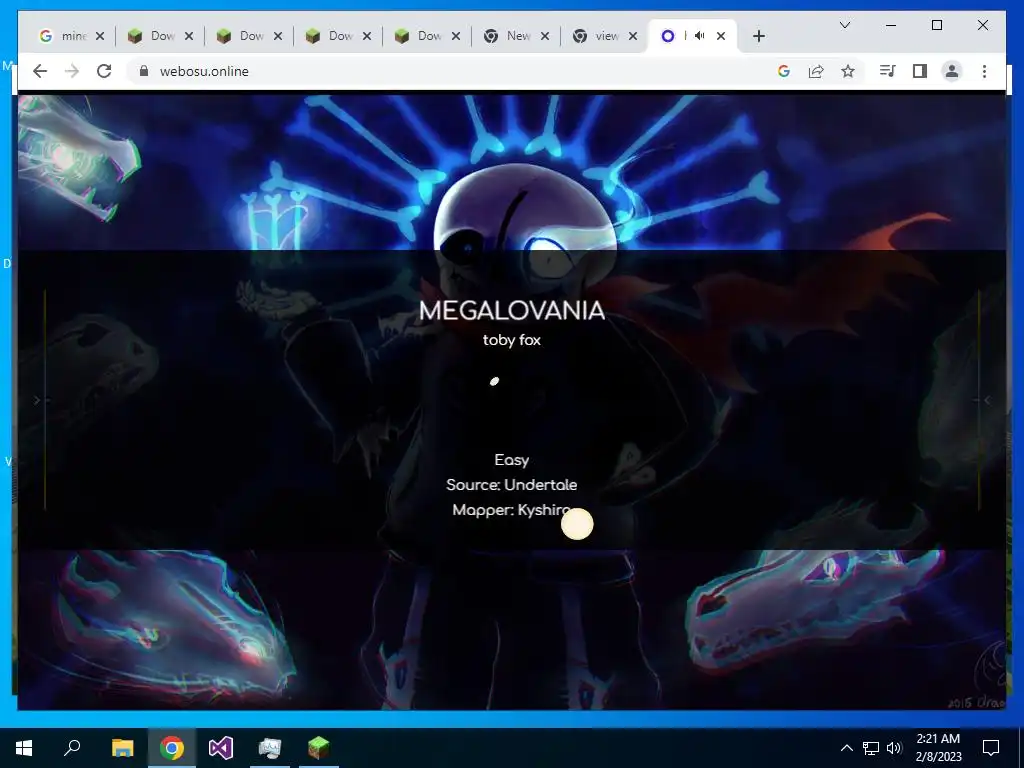Open the Minecraft grass block taskbar app

[x=319, y=748]
